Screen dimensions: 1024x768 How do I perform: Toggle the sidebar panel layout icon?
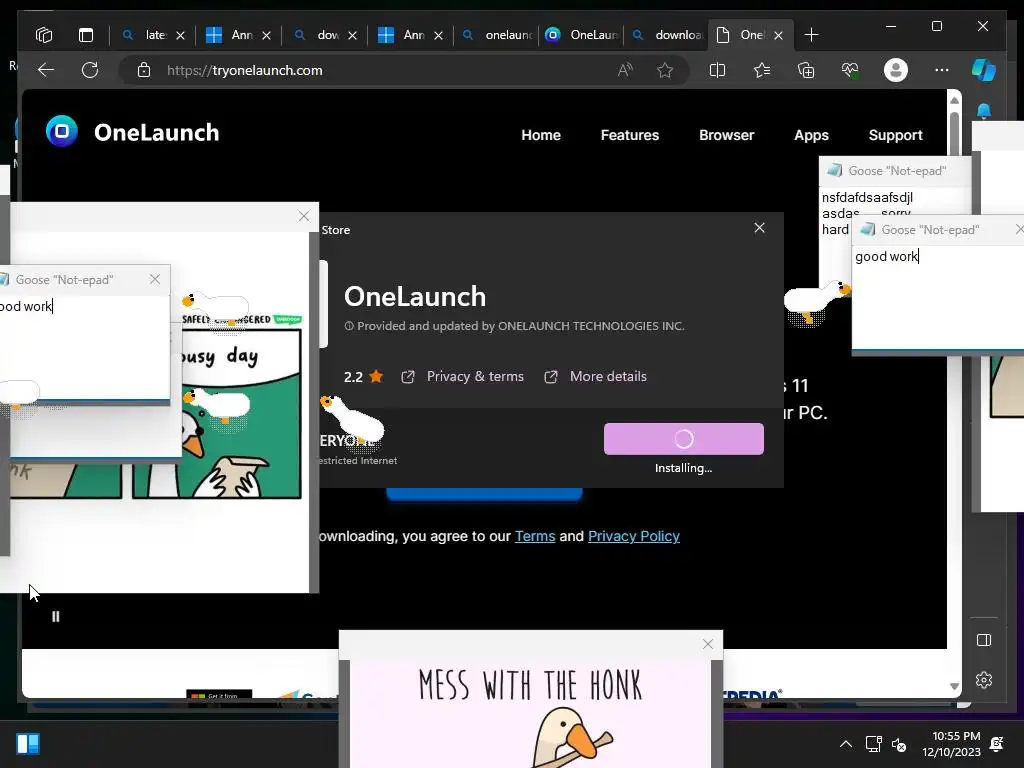click(x=984, y=640)
